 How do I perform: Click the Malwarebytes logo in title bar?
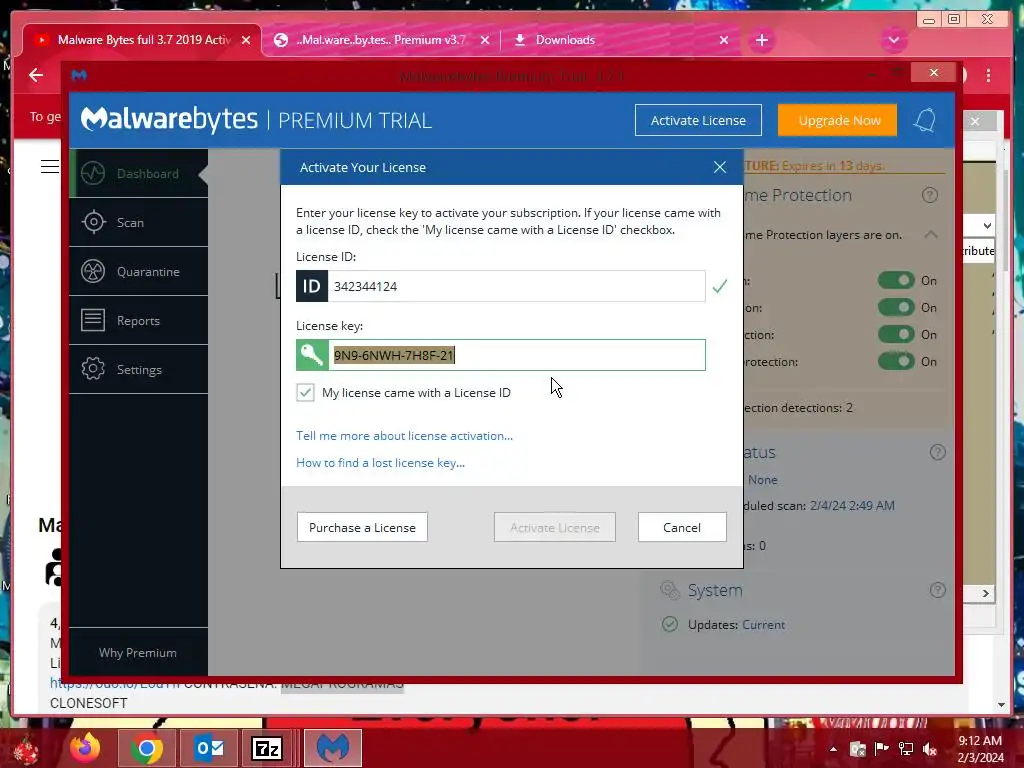(x=79, y=76)
